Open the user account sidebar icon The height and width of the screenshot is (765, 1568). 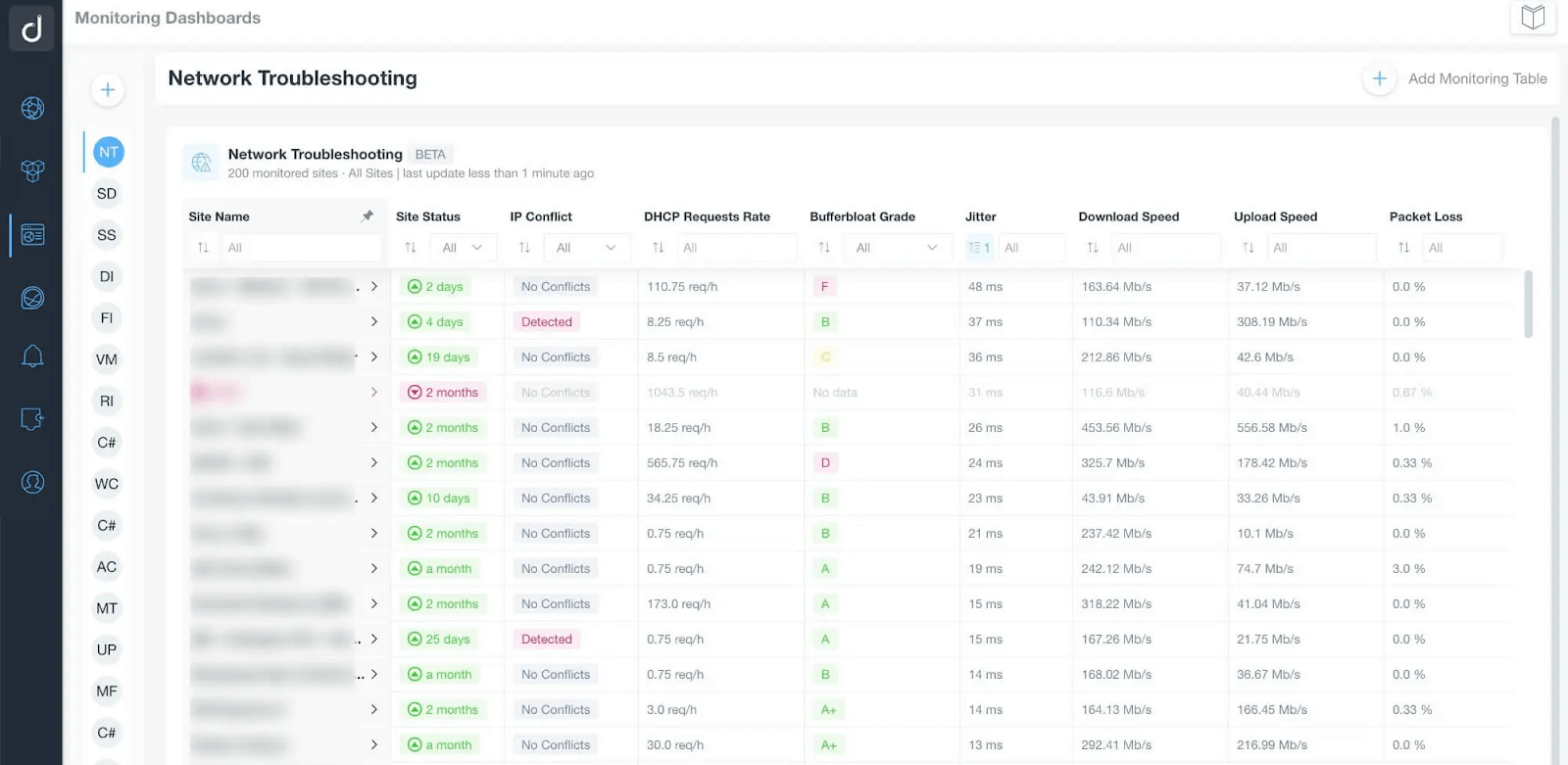tap(32, 482)
